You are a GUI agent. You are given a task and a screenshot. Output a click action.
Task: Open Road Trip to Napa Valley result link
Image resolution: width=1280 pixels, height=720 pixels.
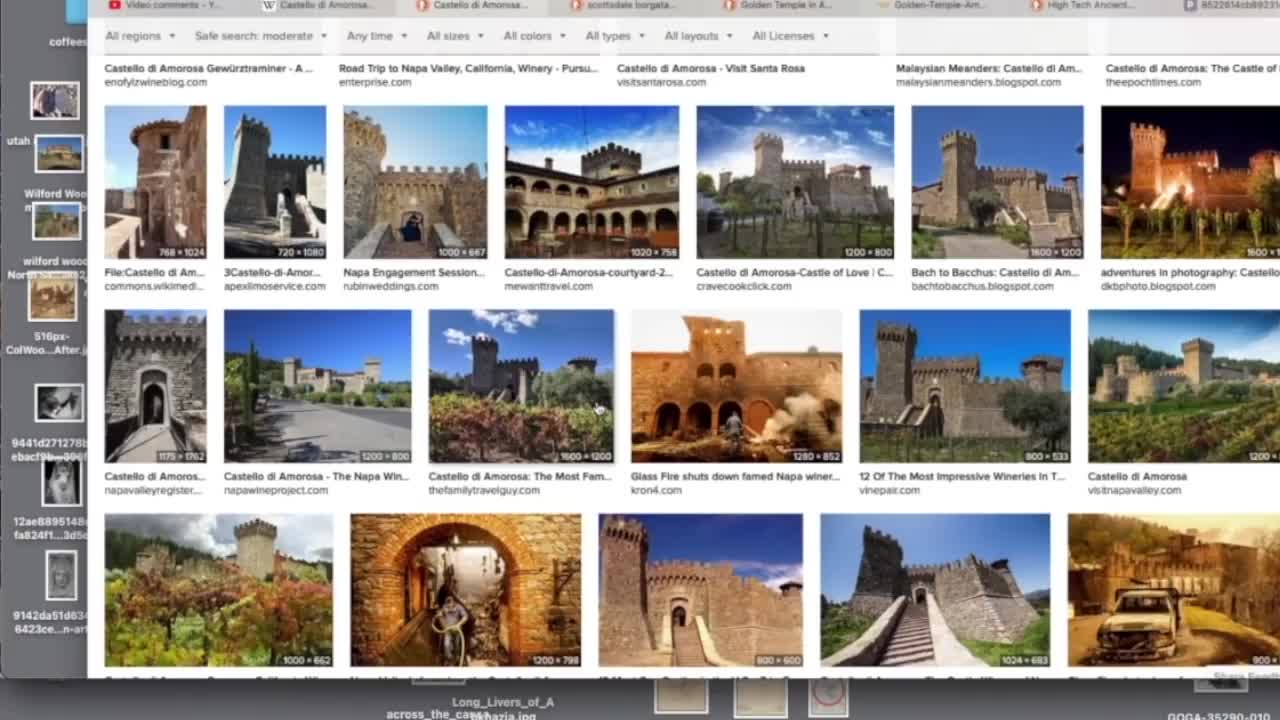(468, 69)
